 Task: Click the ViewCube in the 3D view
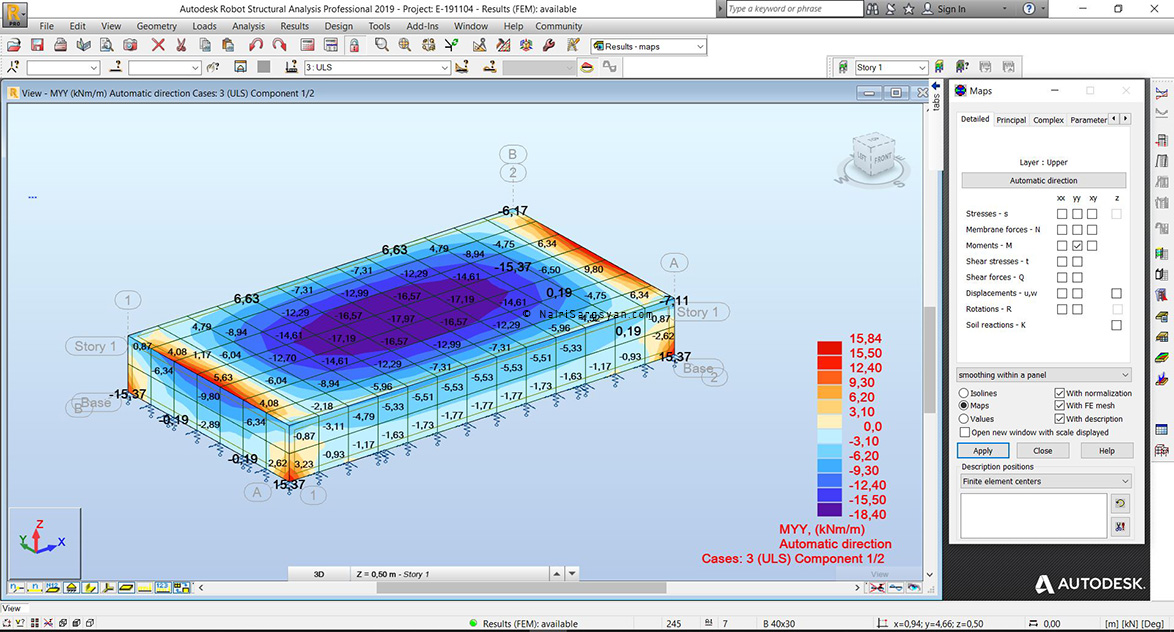(873, 156)
